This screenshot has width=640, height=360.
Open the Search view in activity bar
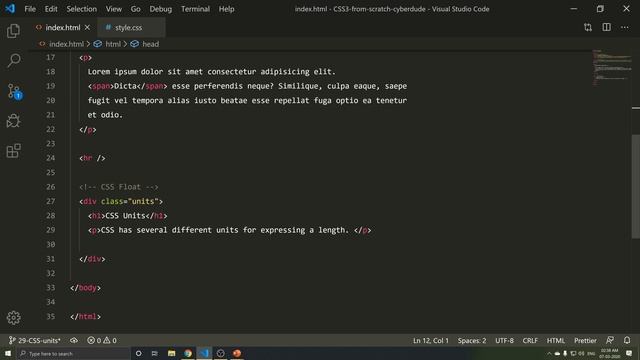pyautogui.click(x=13, y=61)
